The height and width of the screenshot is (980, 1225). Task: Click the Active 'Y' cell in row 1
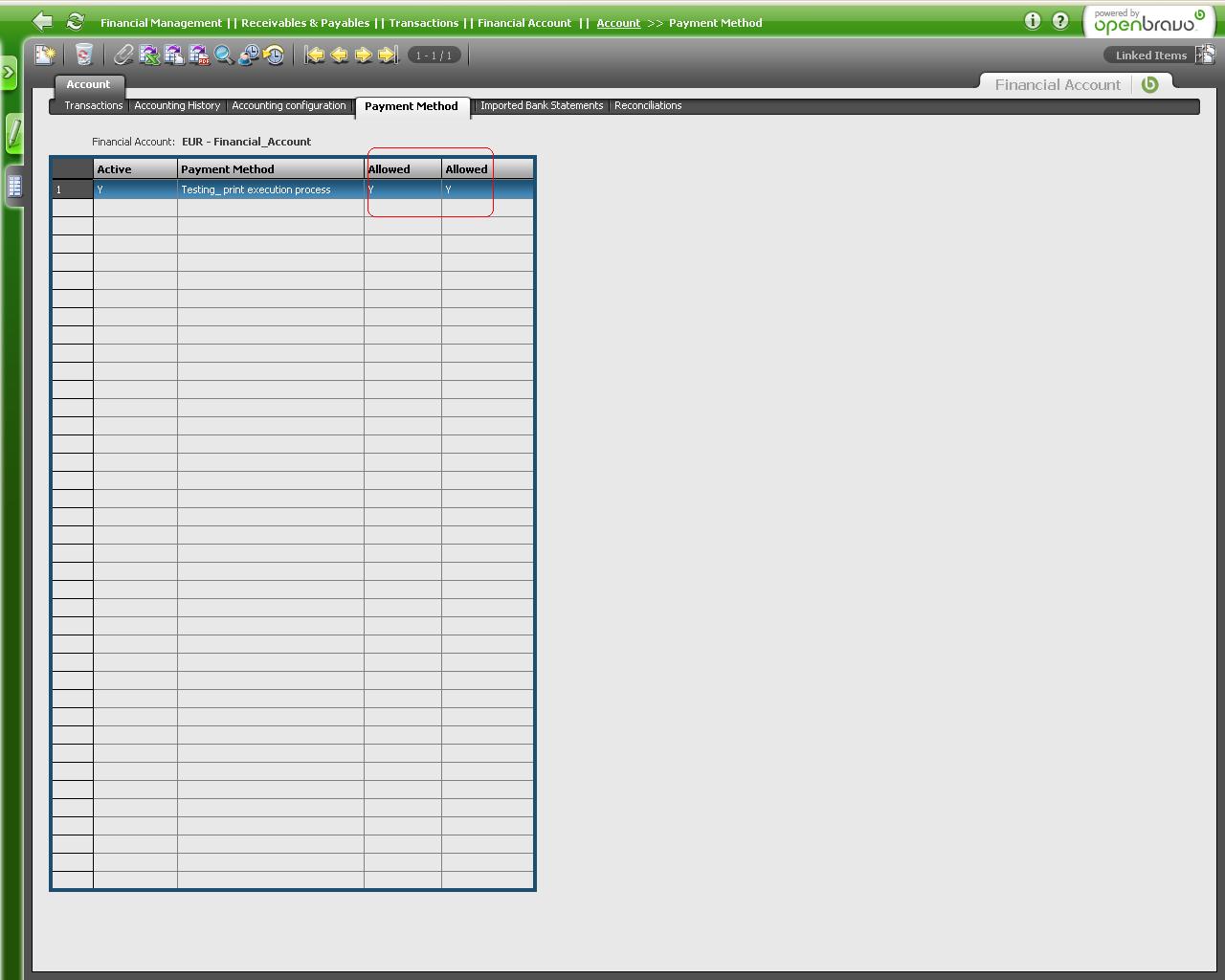tap(135, 189)
